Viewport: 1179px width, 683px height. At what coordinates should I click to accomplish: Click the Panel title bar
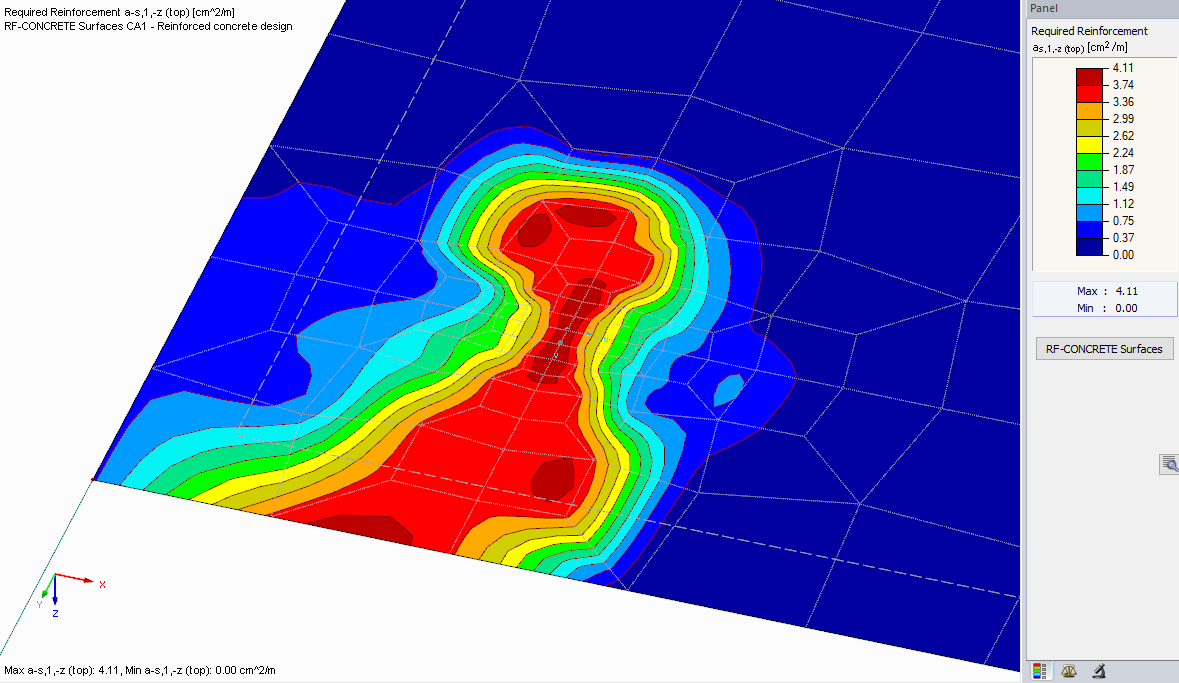tap(1102, 8)
